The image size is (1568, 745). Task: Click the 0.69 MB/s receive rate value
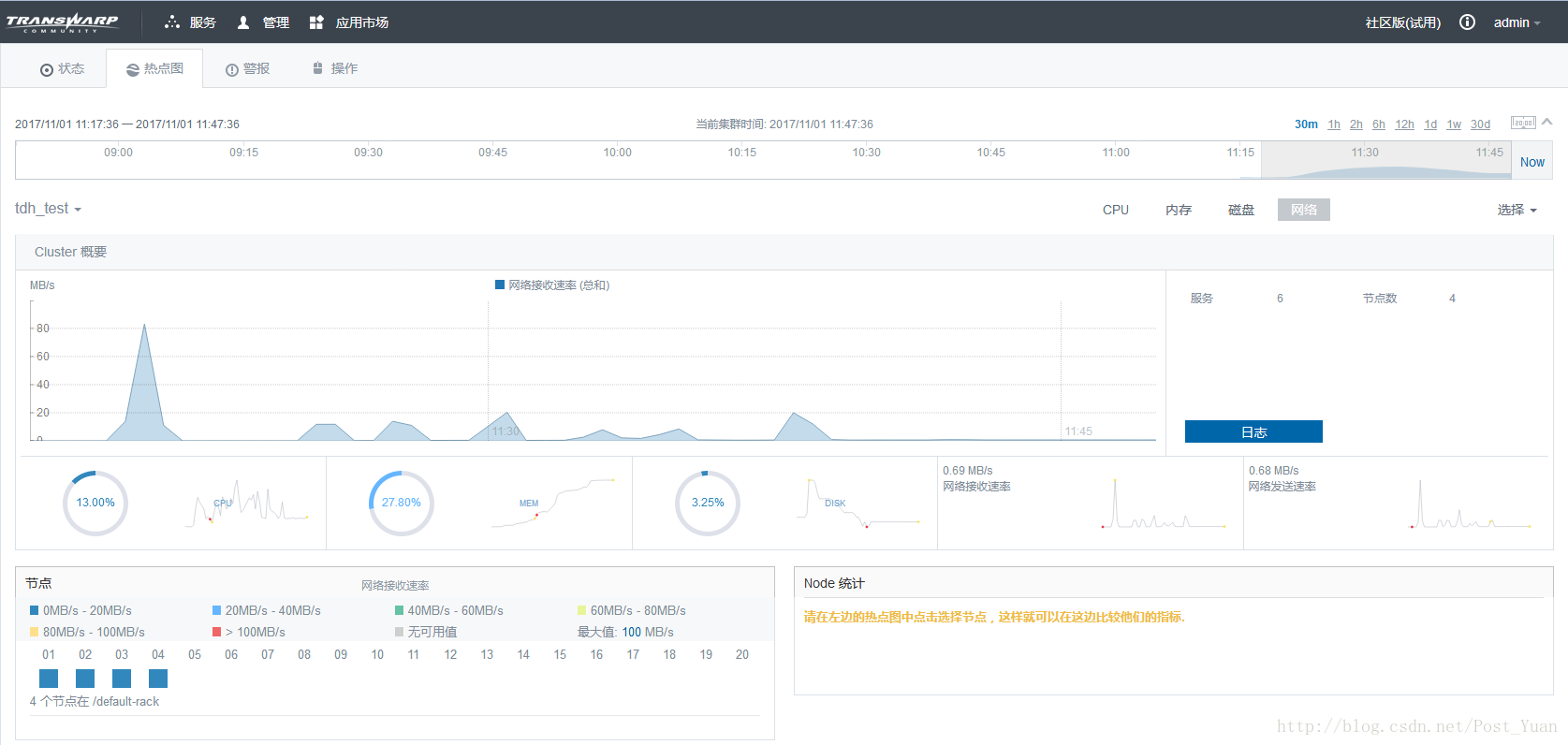[x=968, y=471]
